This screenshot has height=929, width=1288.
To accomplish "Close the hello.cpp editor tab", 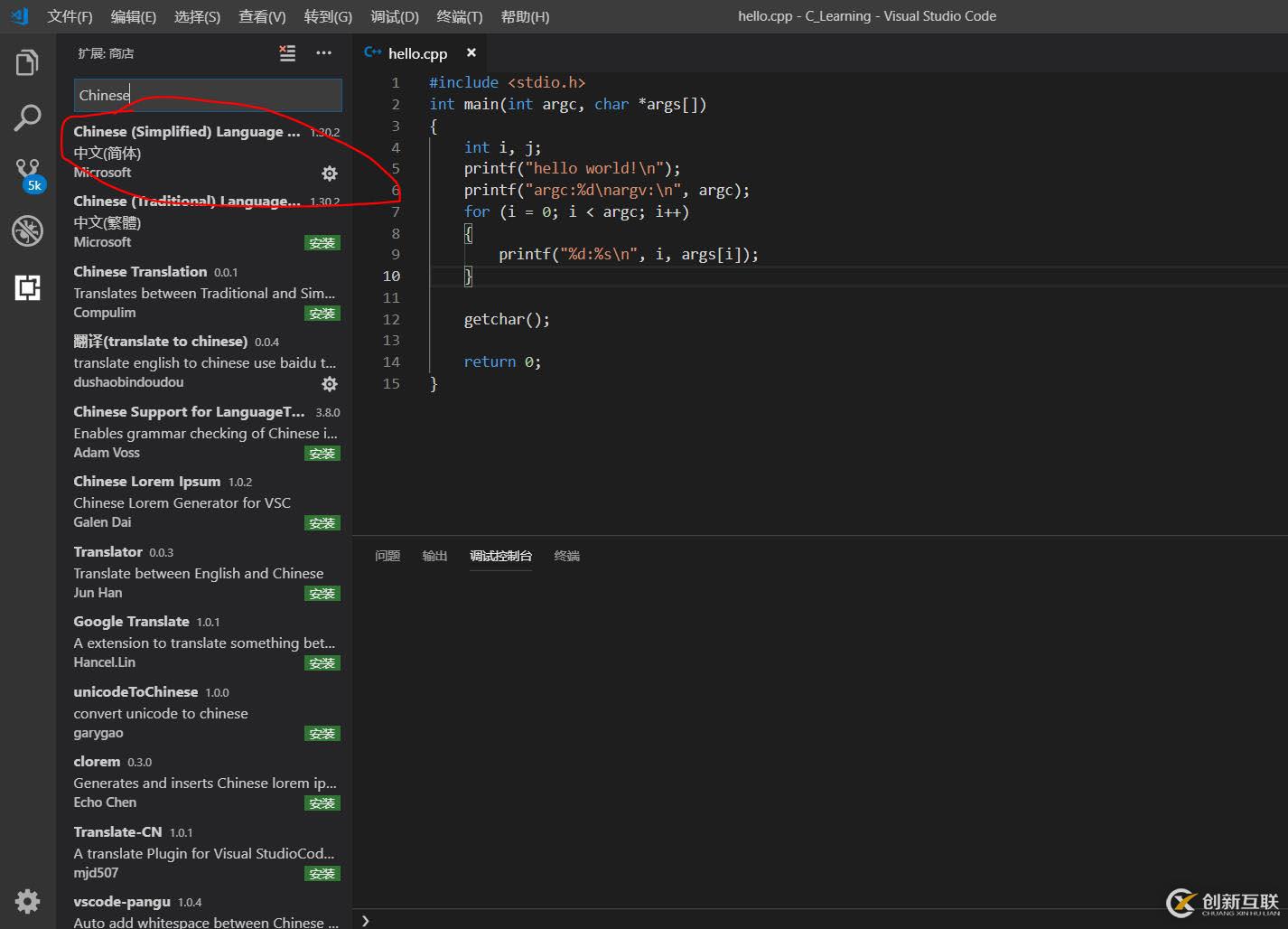I will point(471,53).
